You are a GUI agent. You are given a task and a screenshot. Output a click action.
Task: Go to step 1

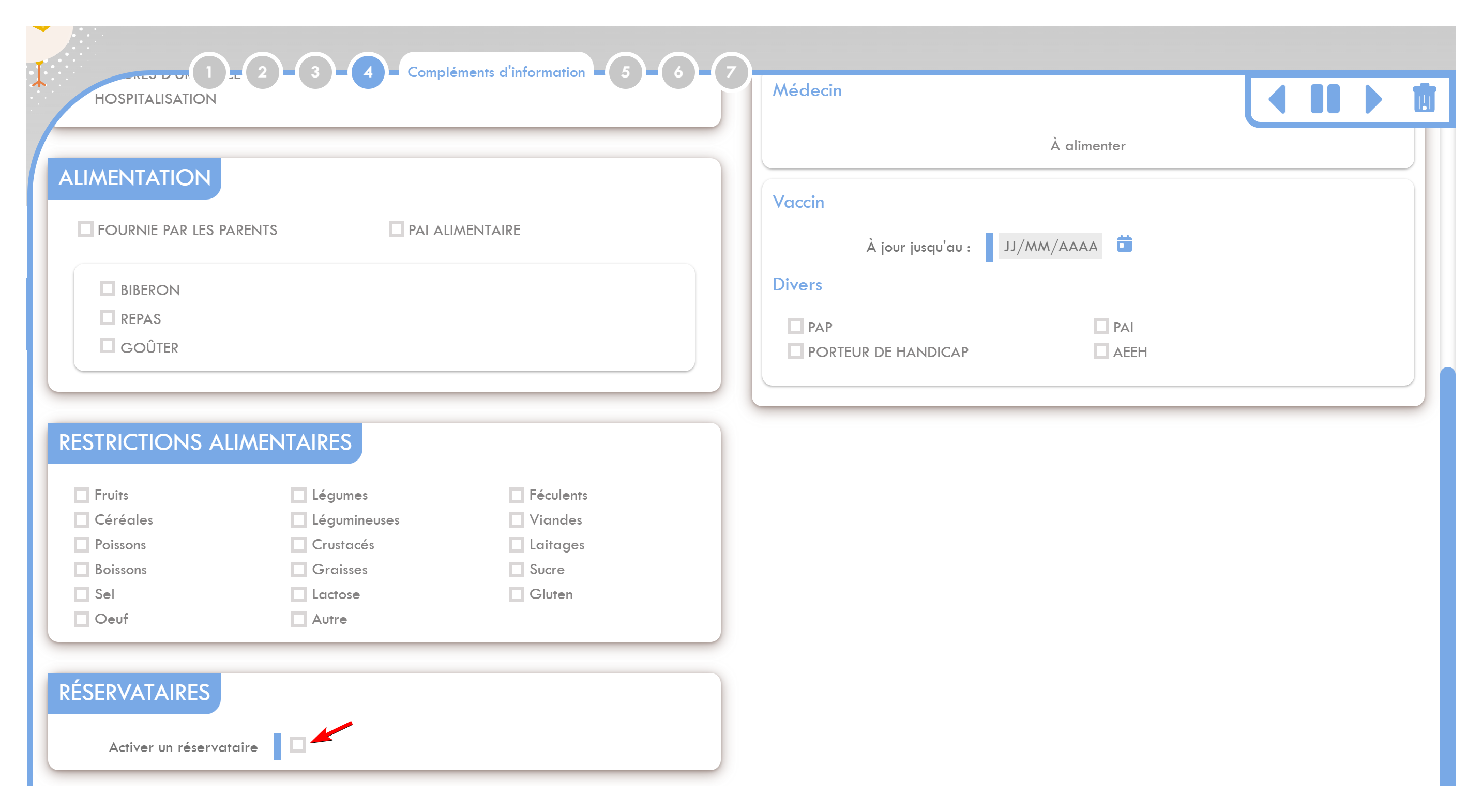point(209,72)
